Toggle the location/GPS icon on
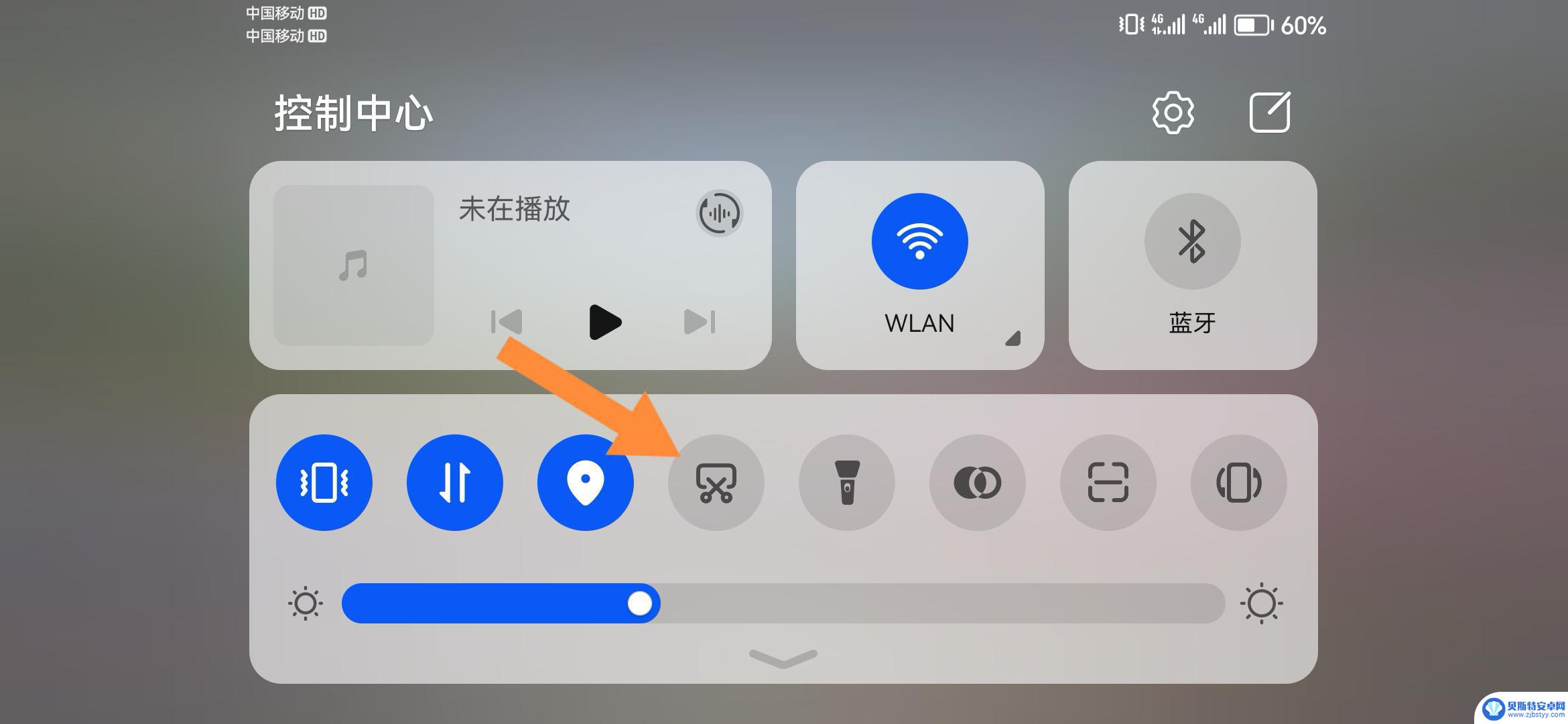1568x724 pixels. [x=585, y=483]
